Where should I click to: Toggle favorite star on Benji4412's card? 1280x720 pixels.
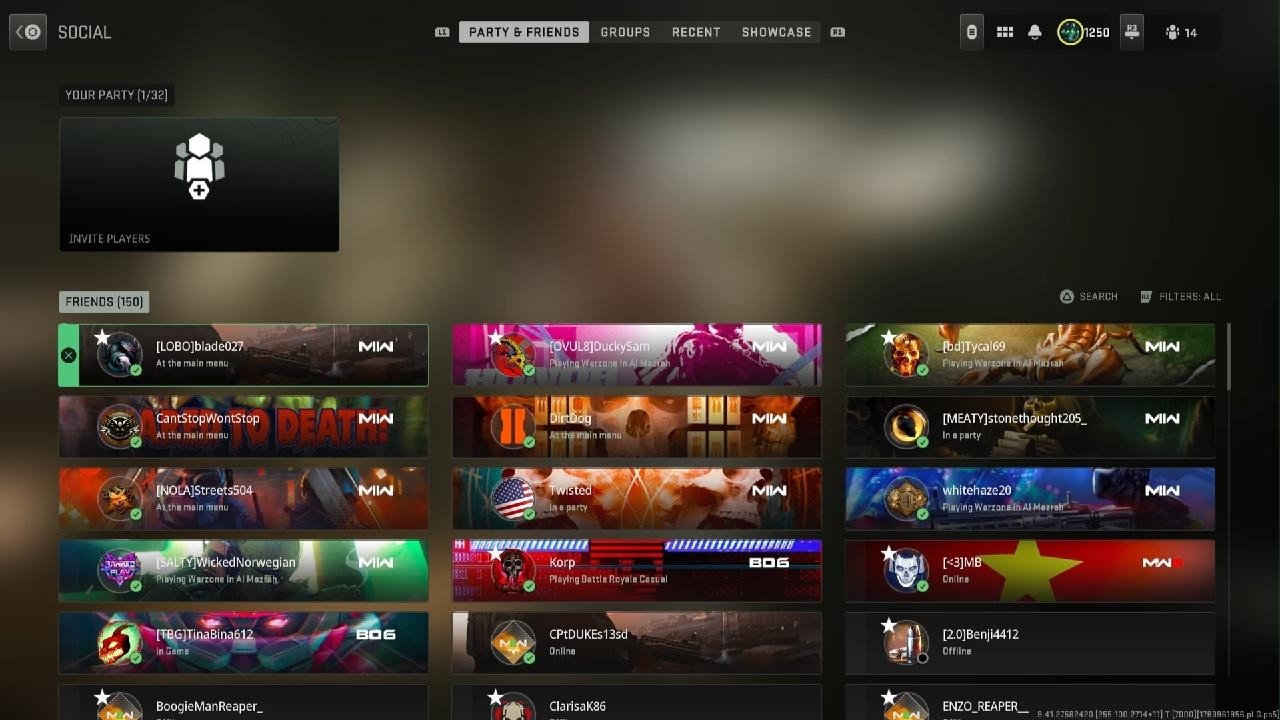pos(888,626)
